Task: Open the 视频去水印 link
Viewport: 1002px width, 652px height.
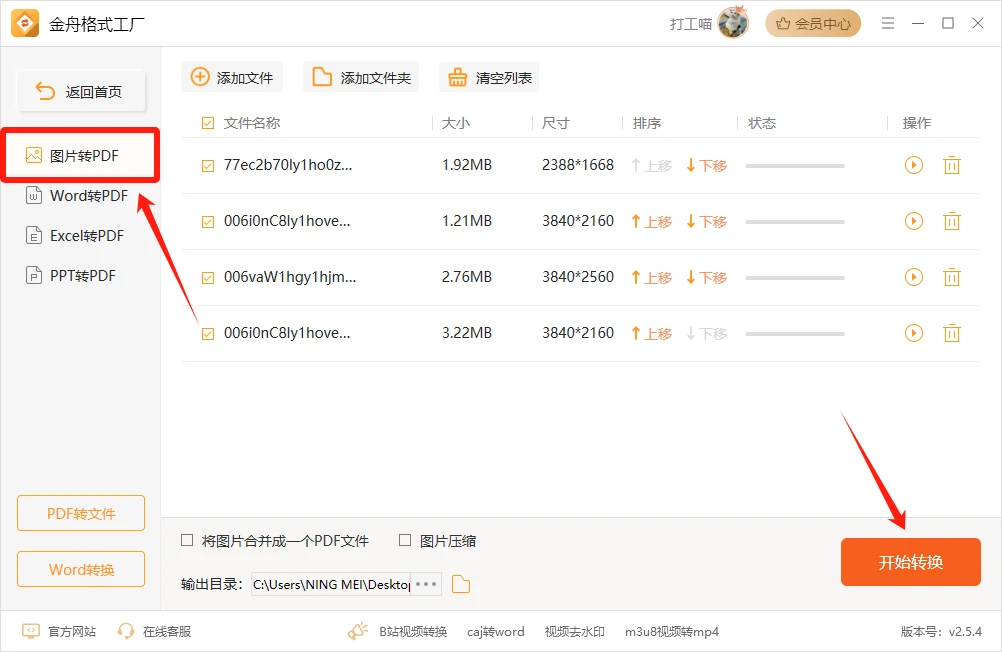Action: [574, 632]
